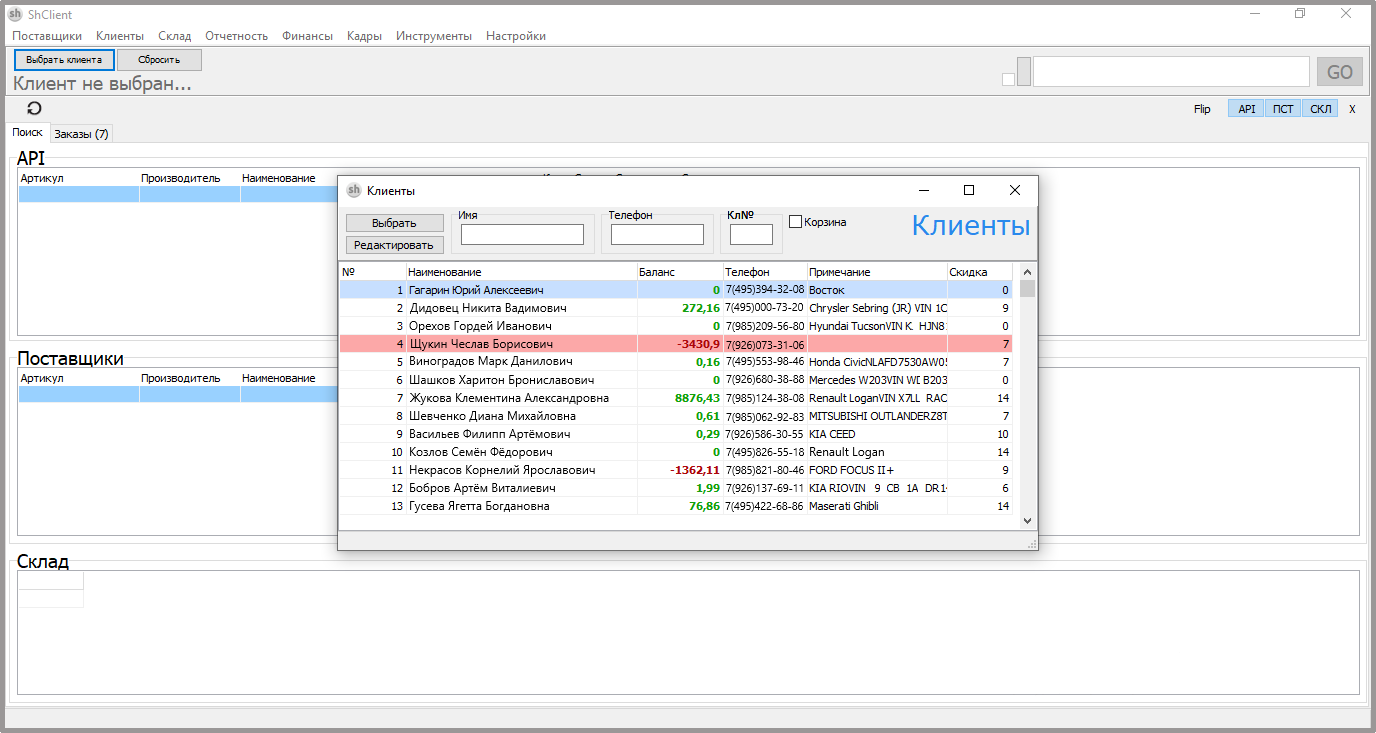Image resolution: width=1376 pixels, height=733 pixels.
Task: Click the X button beside СКЛ
Action: tap(1352, 109)
